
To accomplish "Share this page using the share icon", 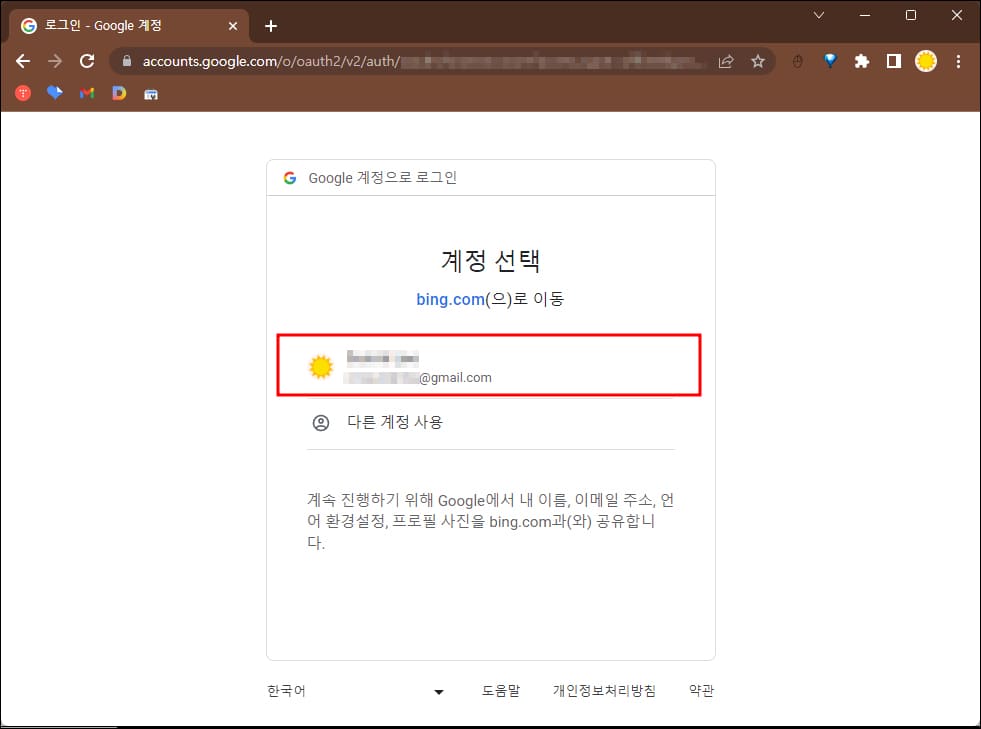I will click(x=726, y=61).
